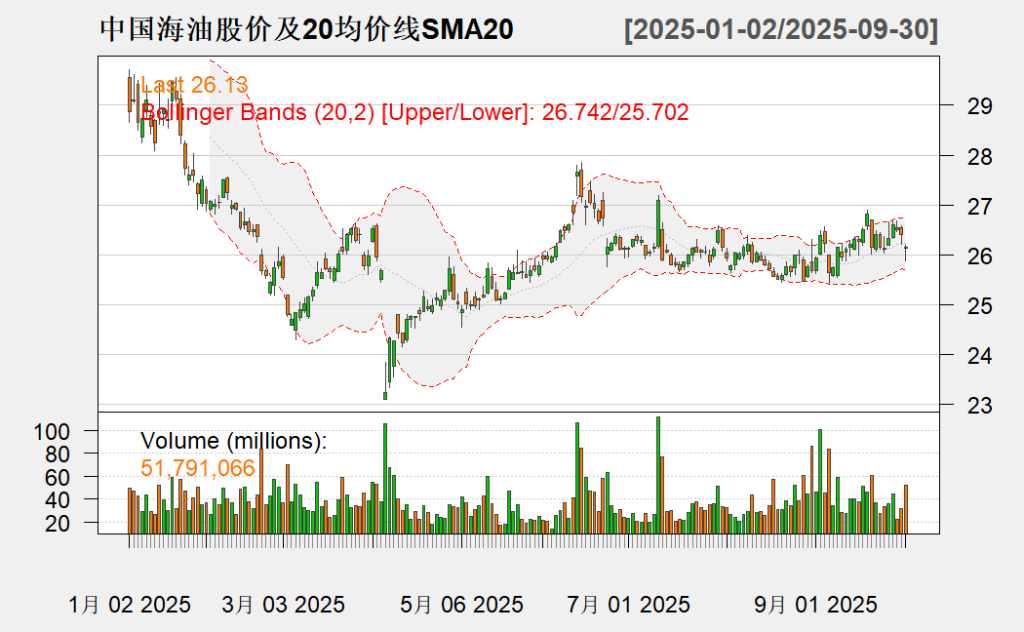Click the chart title 中国海油股价及20均价线SMA20
Screen dimensions: 1024x632
click(x=307, y=30)
